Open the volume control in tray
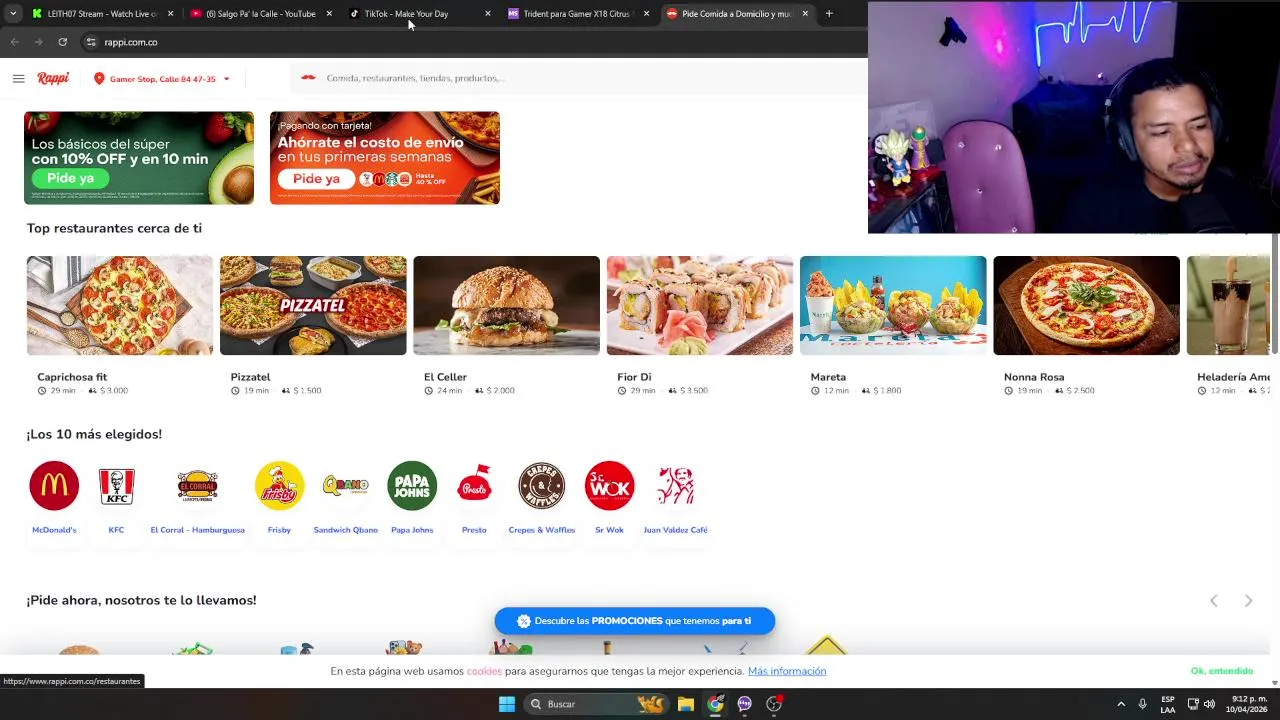 (x=1209, y=704)
